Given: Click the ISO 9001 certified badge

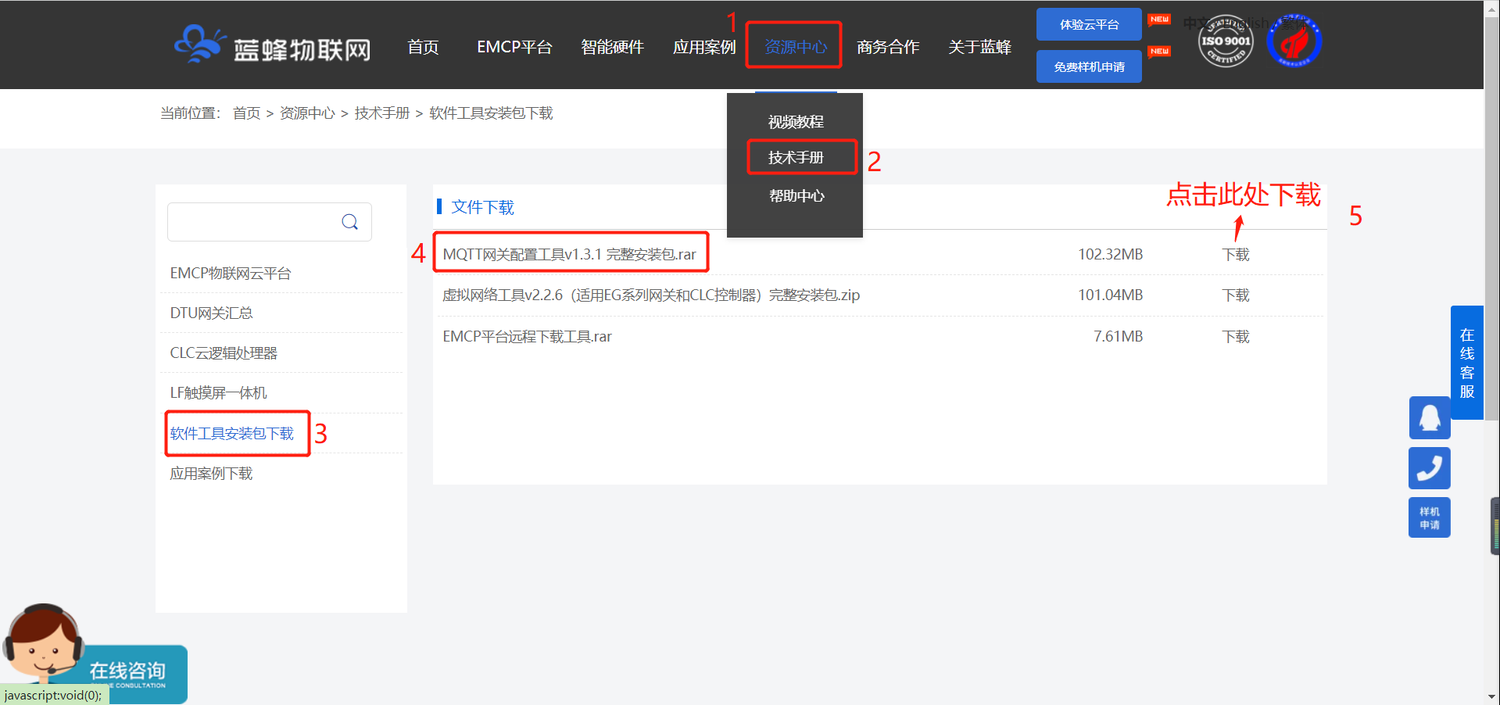Looking at the screenshot, I should [1225, 42].
